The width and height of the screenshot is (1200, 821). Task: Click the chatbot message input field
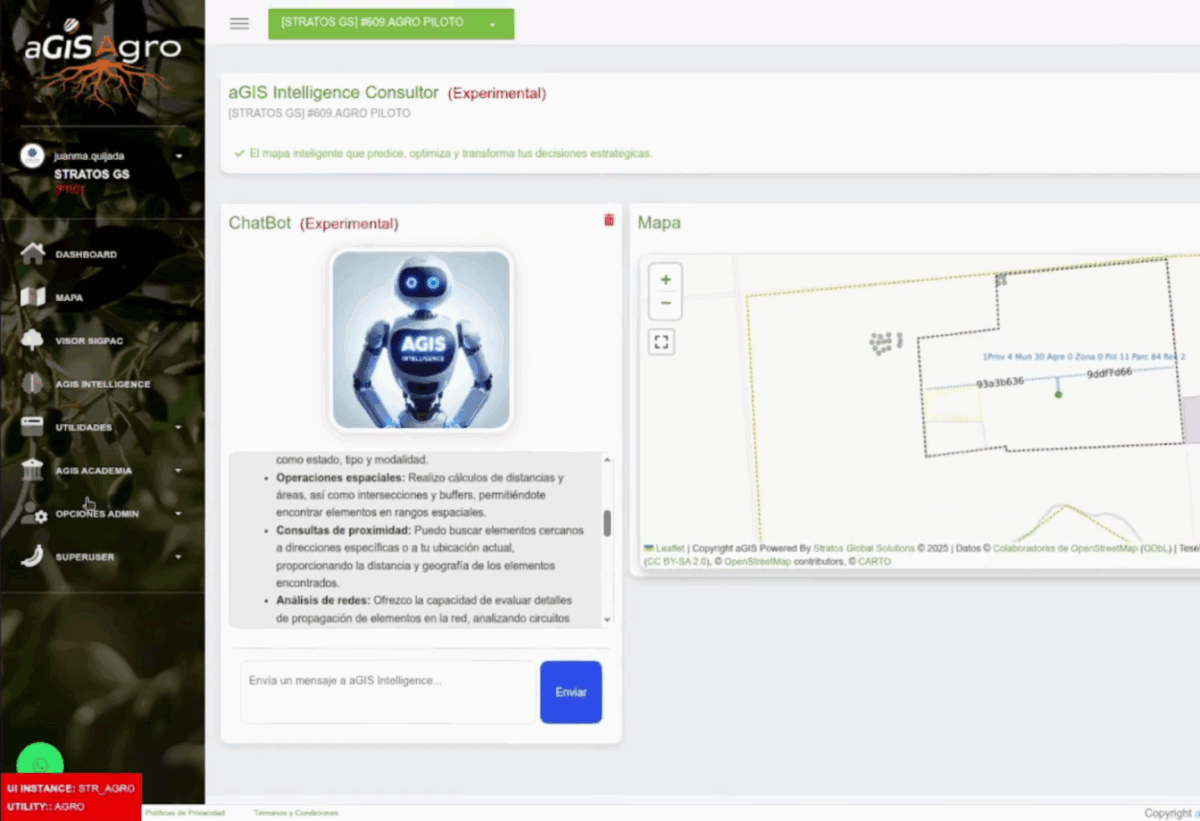pos(388,691)
